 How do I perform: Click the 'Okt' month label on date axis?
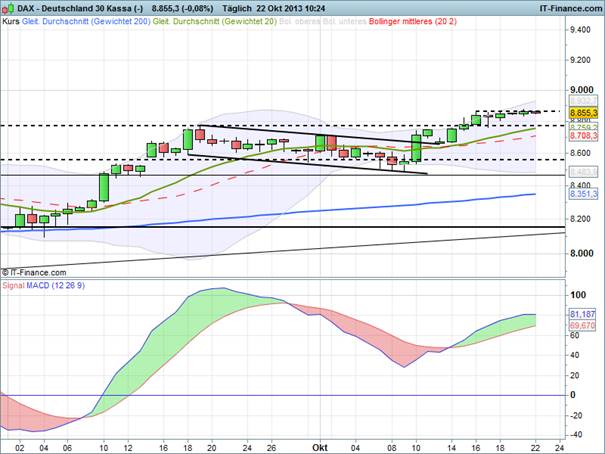320,447
